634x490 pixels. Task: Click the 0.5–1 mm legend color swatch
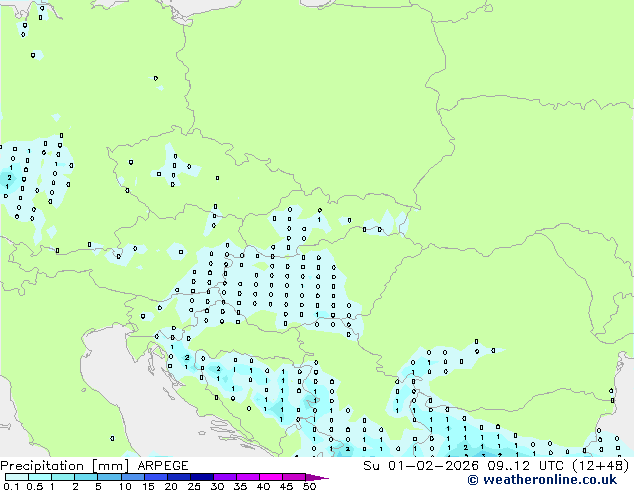pyautogui.click(x=40, y=477)
